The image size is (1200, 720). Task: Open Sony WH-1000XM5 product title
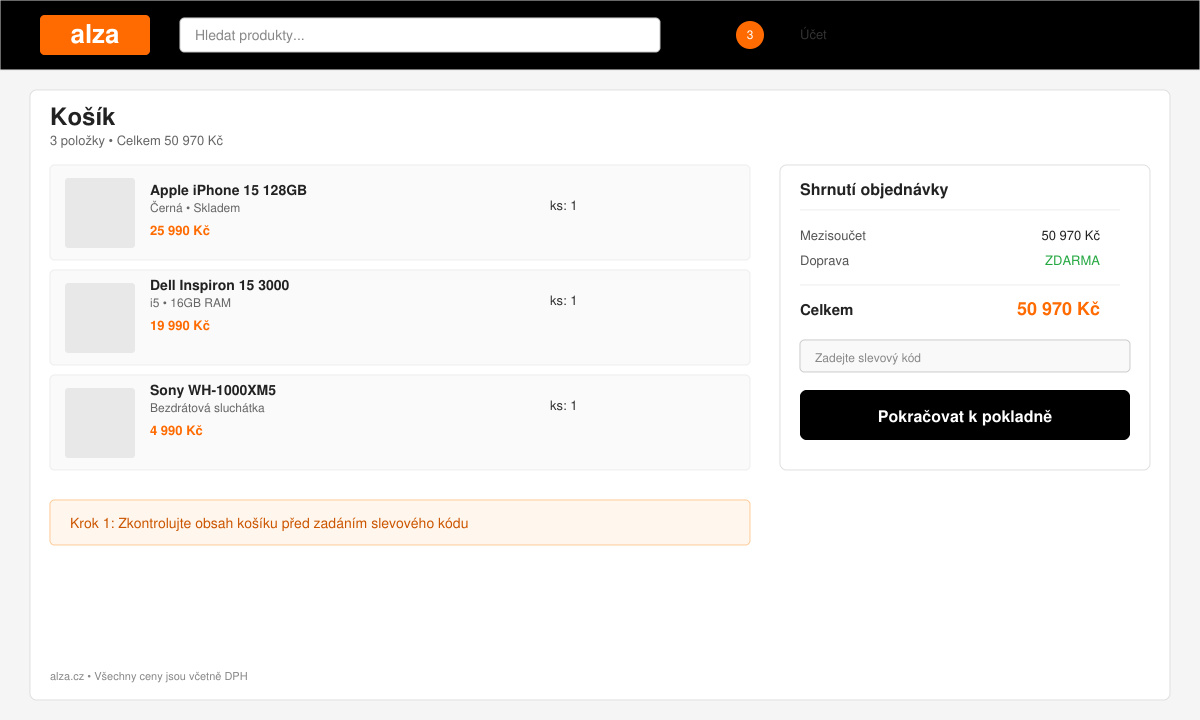[213, 390]
